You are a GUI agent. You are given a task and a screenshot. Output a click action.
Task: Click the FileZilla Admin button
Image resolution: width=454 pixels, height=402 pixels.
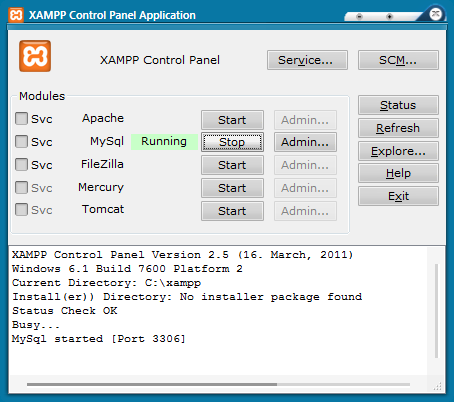(x=305, y=165)
